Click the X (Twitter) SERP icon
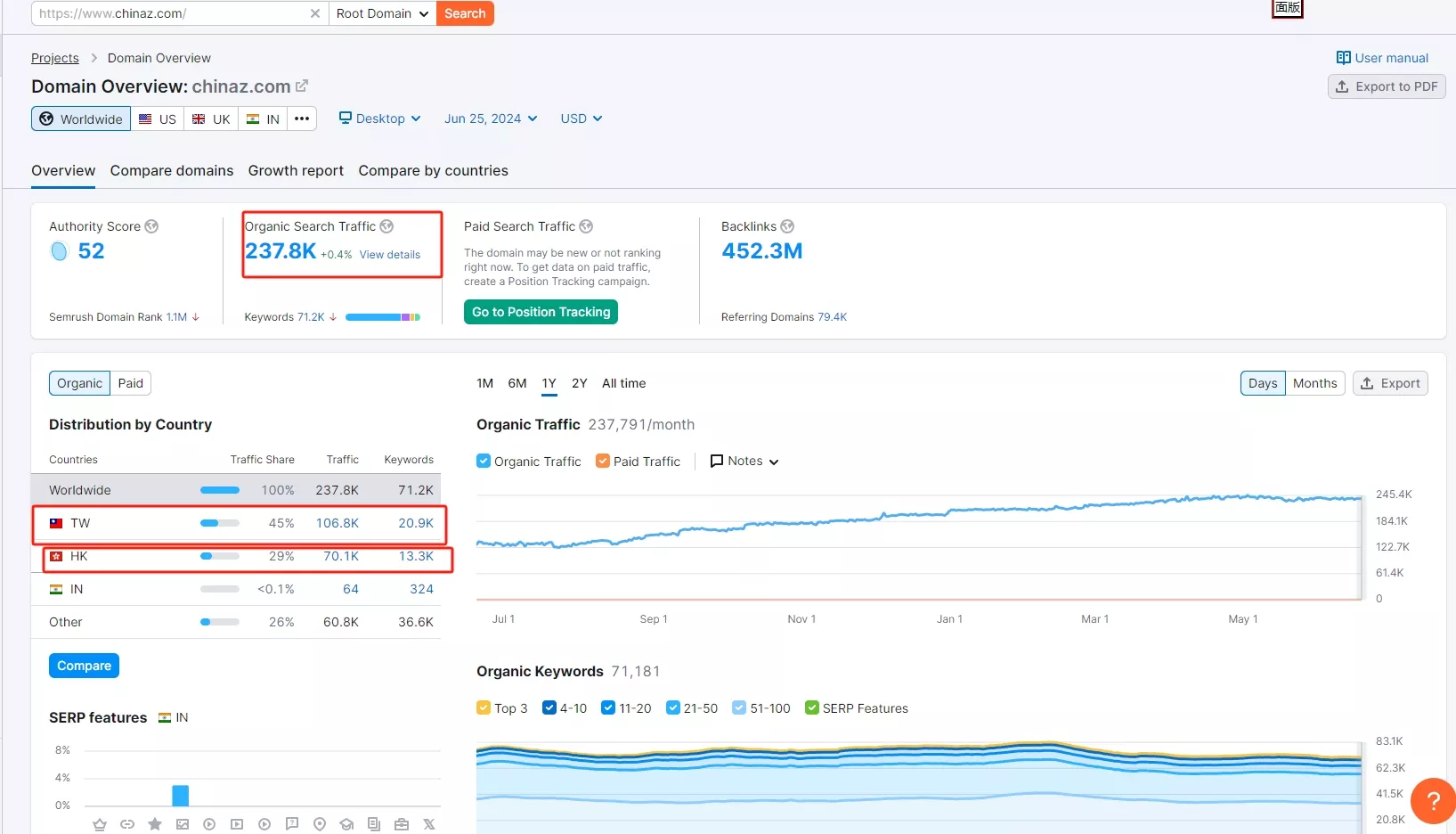 pos(429,824)
